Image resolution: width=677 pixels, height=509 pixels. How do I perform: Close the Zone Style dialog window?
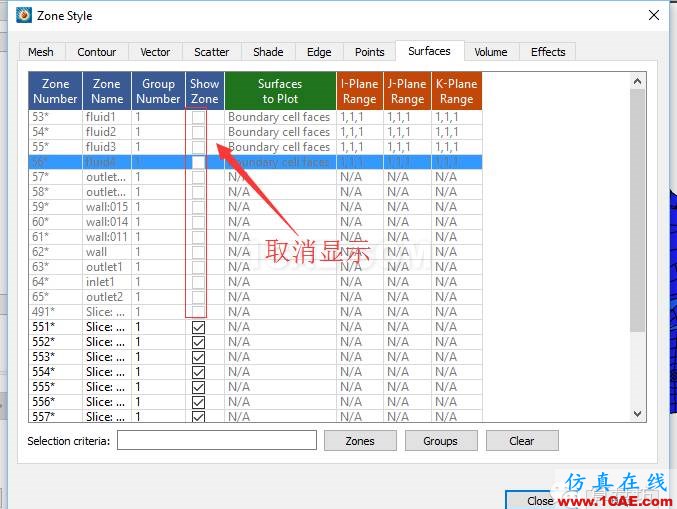click(x=654, y=16)
